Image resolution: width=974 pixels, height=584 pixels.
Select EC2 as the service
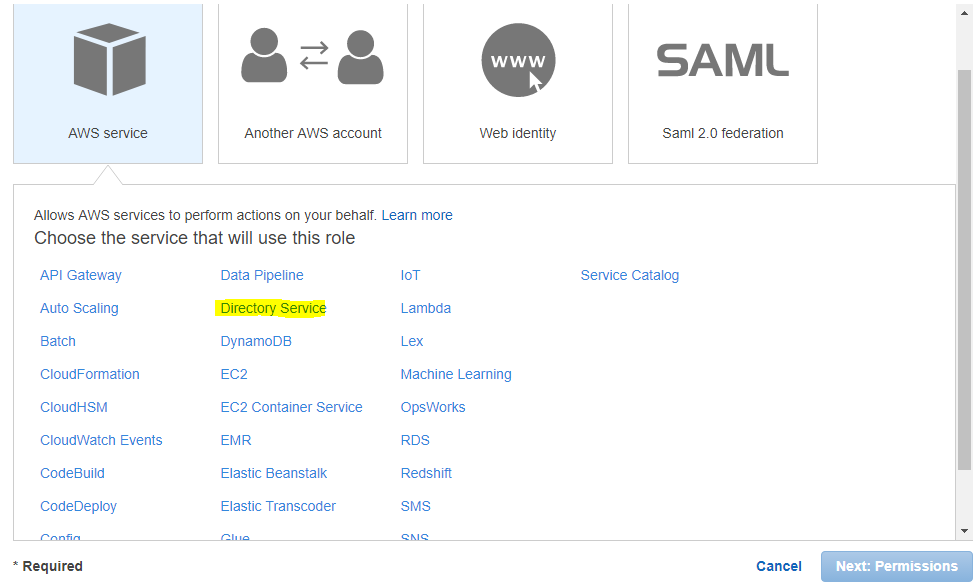[x=234, y=374]
